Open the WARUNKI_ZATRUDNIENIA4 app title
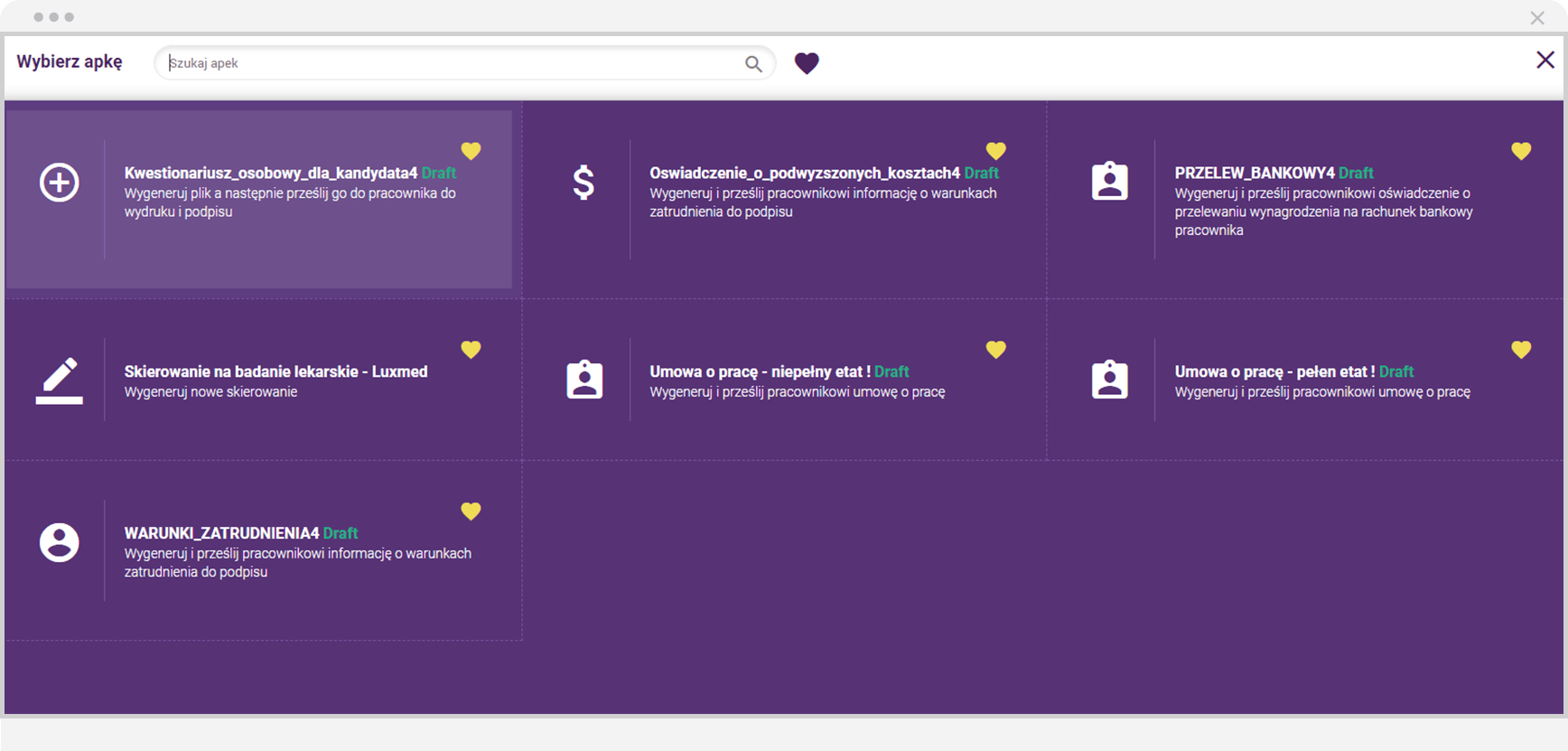 click(221, 533)
